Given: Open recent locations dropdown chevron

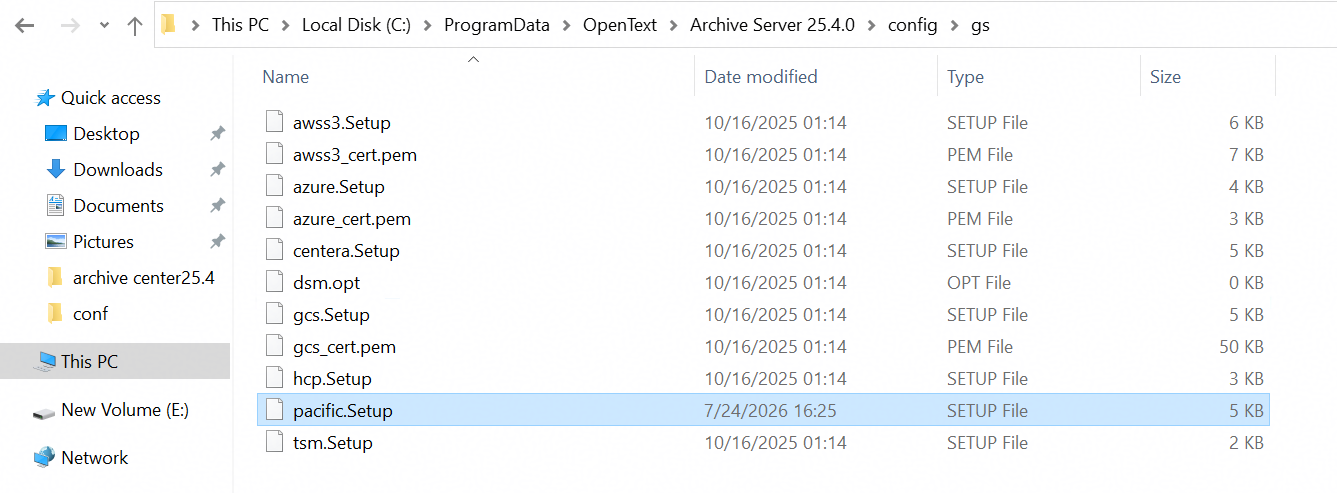Looking at the screenshot, I should (x=104, y=26).
